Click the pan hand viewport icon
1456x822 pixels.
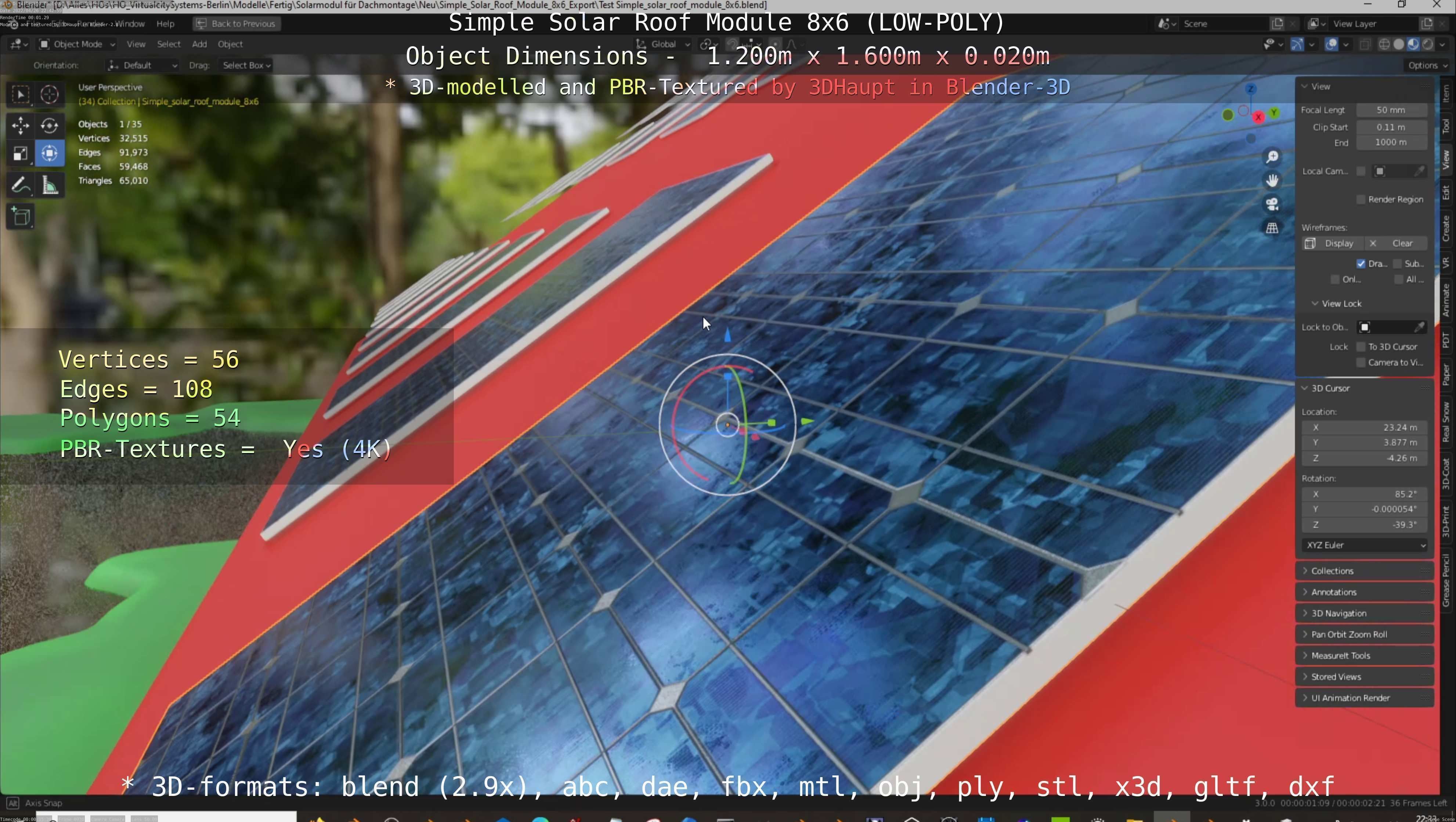click(x=1272, y=181)
